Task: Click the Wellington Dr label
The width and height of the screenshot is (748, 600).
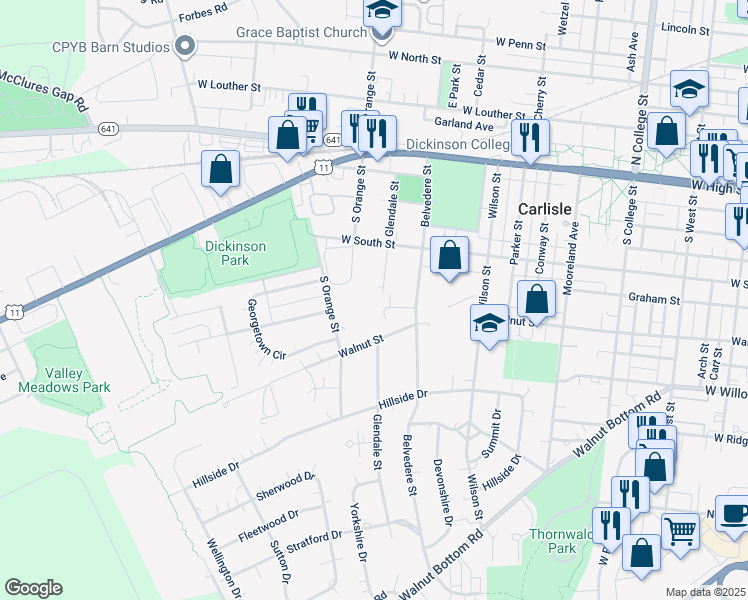Action: pos(224,568)
